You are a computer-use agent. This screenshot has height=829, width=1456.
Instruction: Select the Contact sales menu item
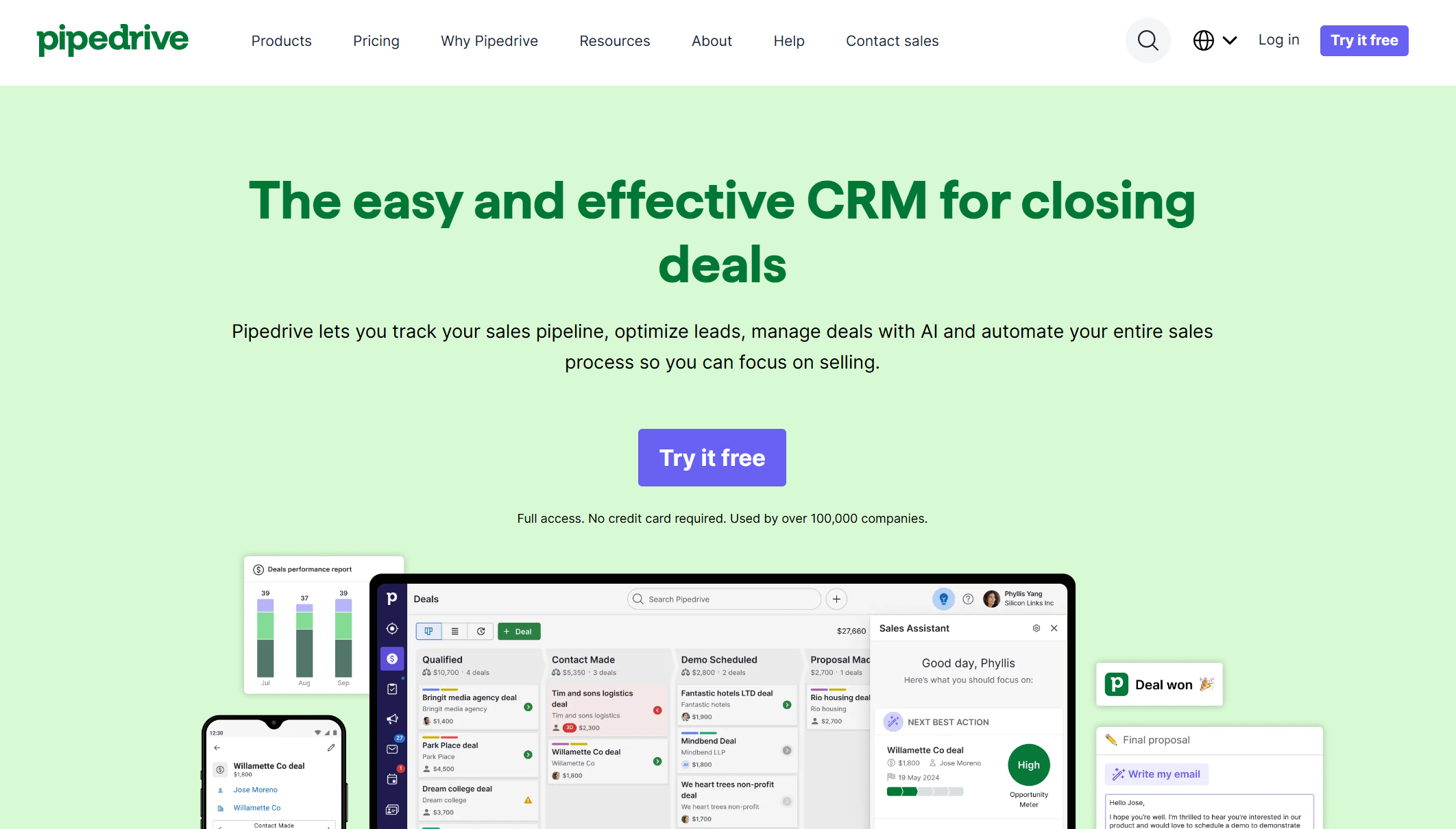click(892, 40)
